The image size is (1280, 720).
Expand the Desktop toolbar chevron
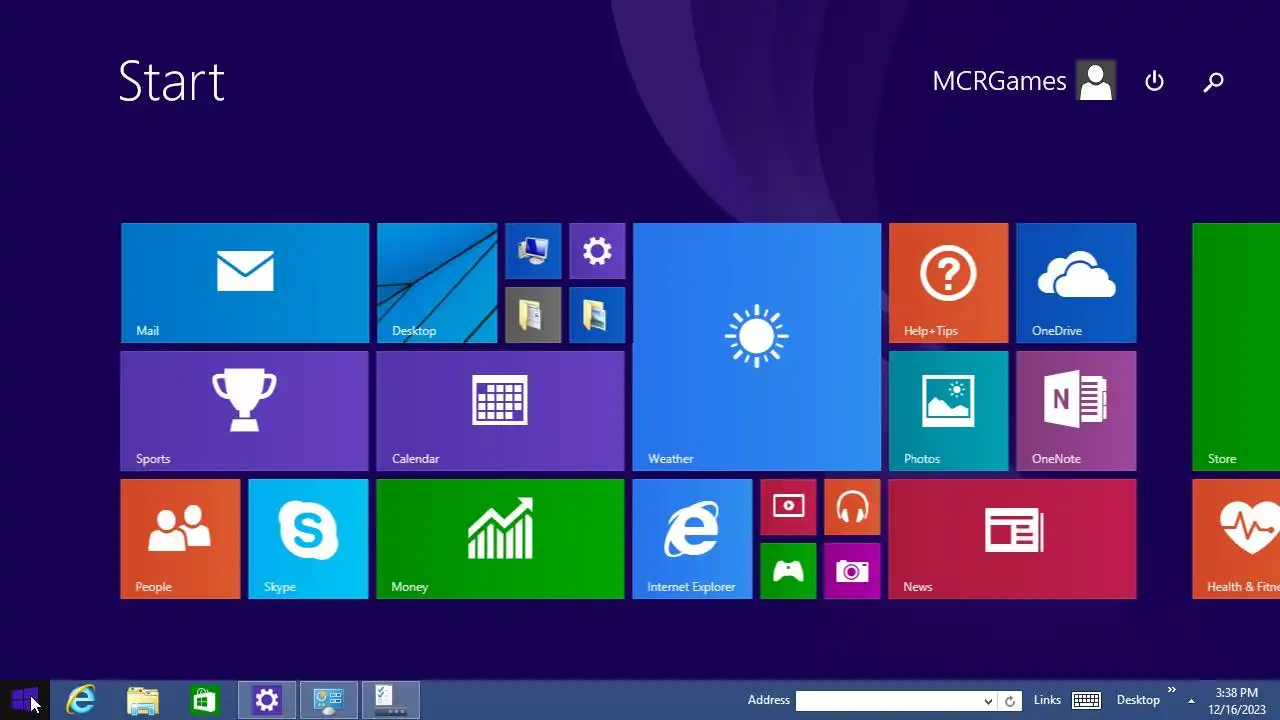click(1172, 690)
